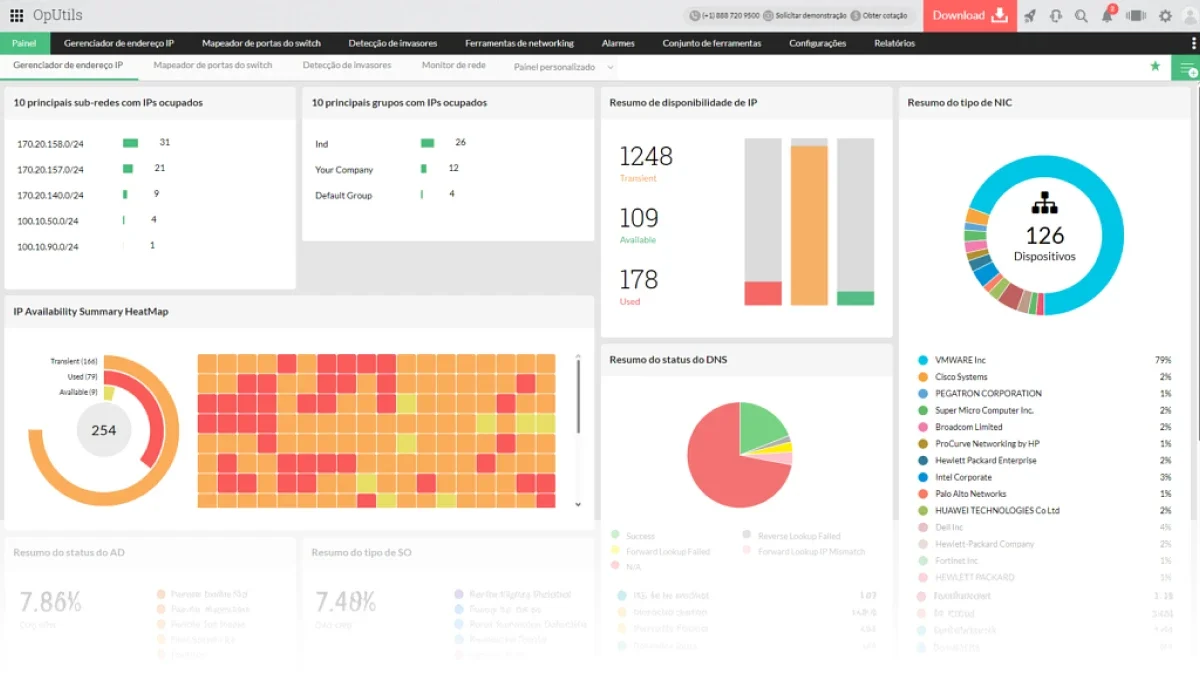Open the apps grid menu beside OpUtils
This screenshot has height=675, width=1200.
[x=16, y=16]
